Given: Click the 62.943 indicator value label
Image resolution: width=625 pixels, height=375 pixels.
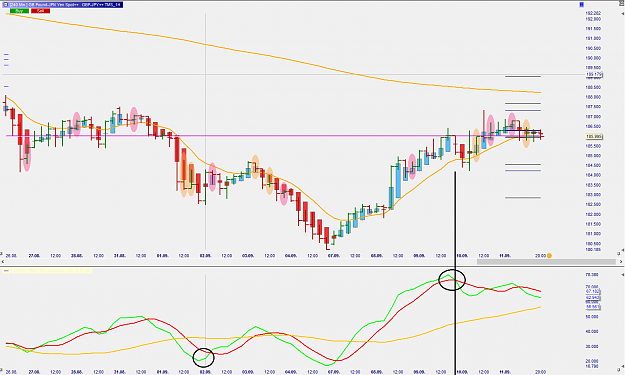Looking at the screenshot, I should 593,298.
